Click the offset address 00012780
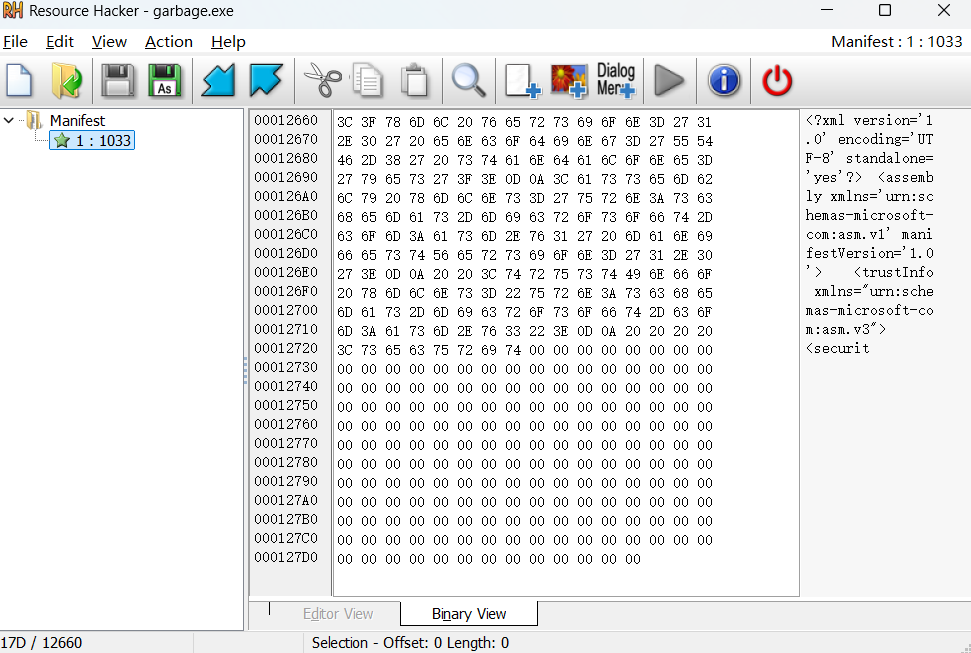 tap(286, 462)
